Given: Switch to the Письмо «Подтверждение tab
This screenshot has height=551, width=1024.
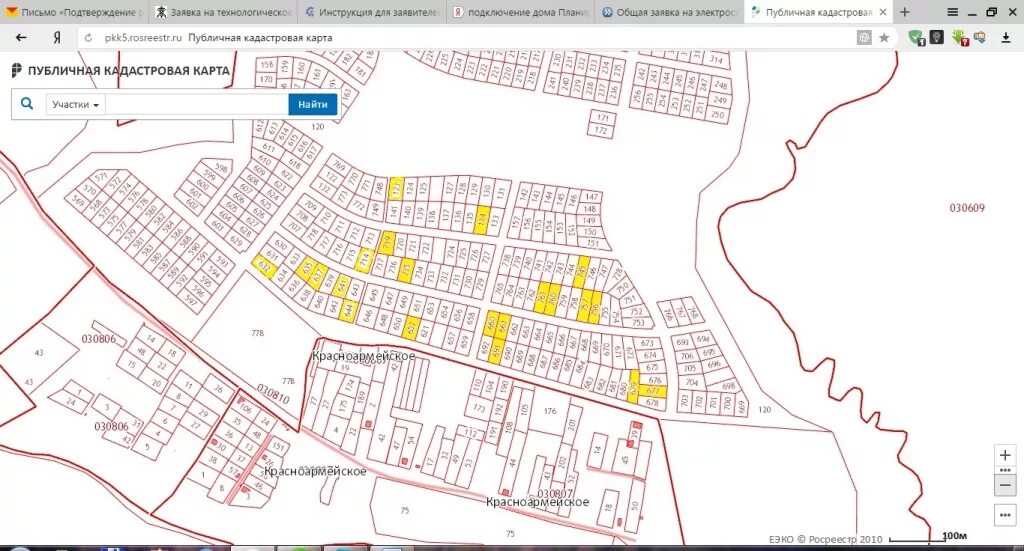Looking at the screenshot, I should pyautogui.click(x=74, y=12).
